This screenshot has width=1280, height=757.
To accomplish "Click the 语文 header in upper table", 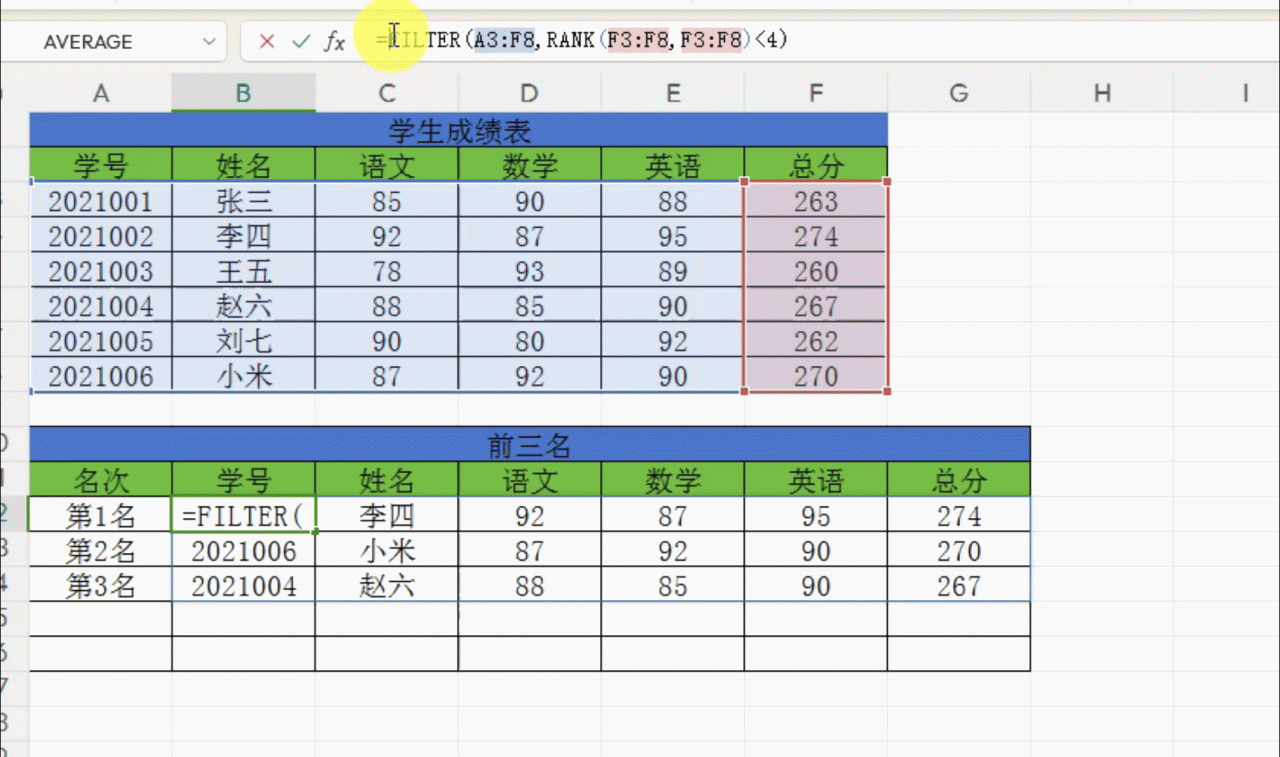I will [x=387, y=165].
